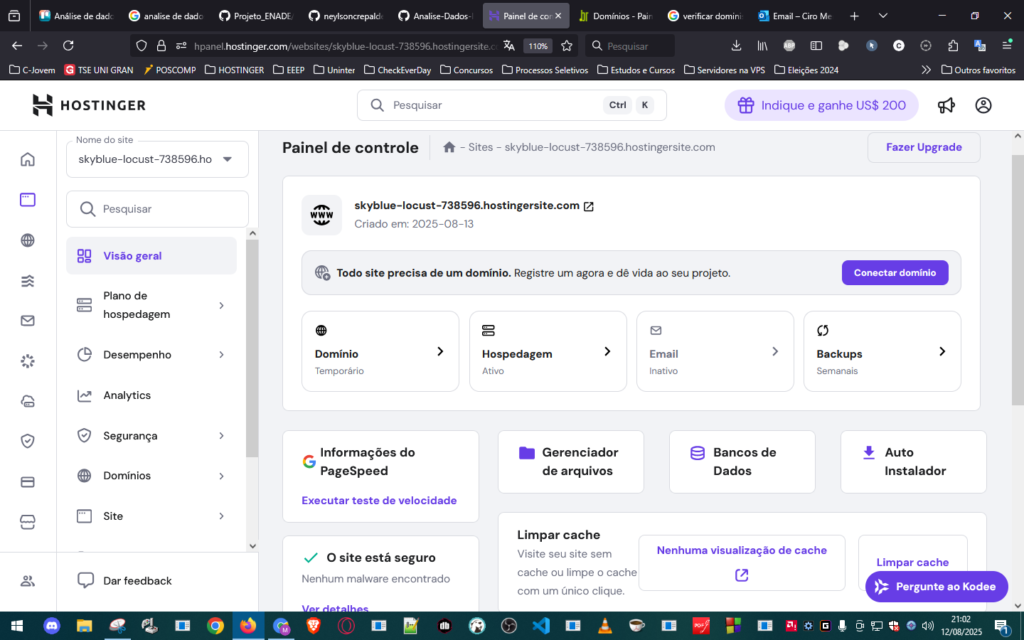Click the Conectar domínio button
Viewport: 1024px width, 640px height.
tap(894, 273)
